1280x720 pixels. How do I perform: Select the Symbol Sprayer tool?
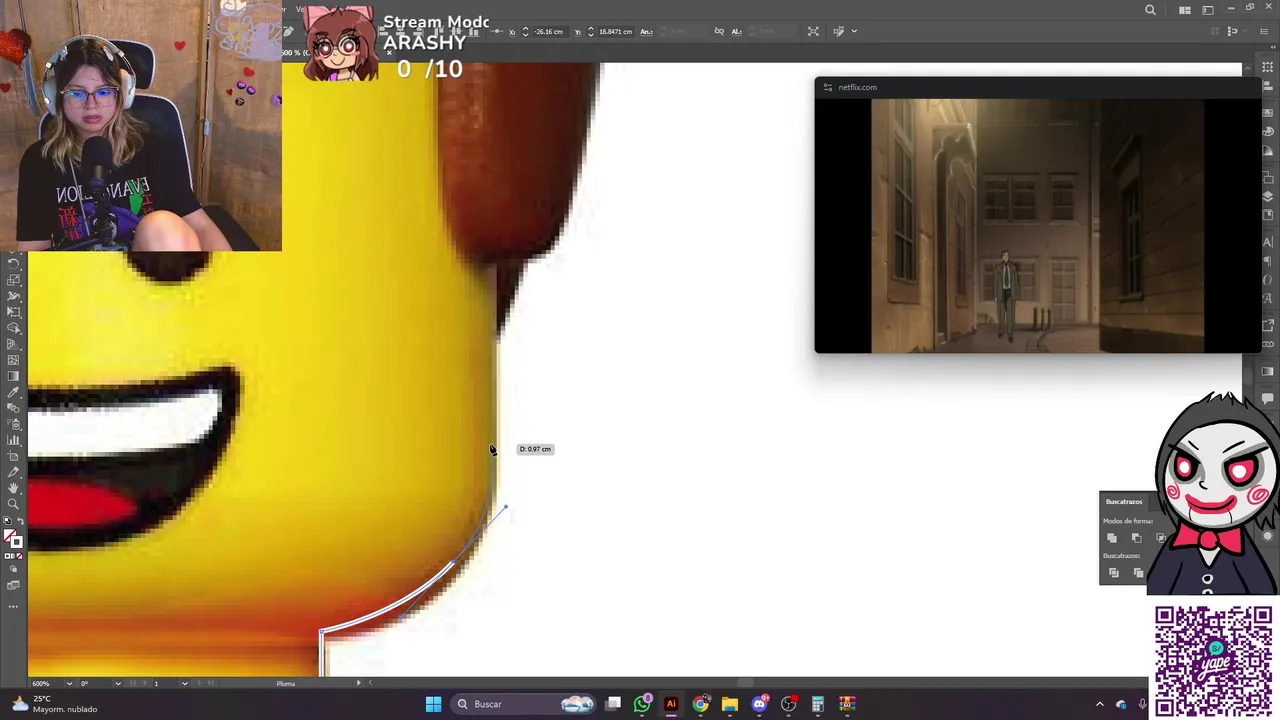click(x=13, y=424)
